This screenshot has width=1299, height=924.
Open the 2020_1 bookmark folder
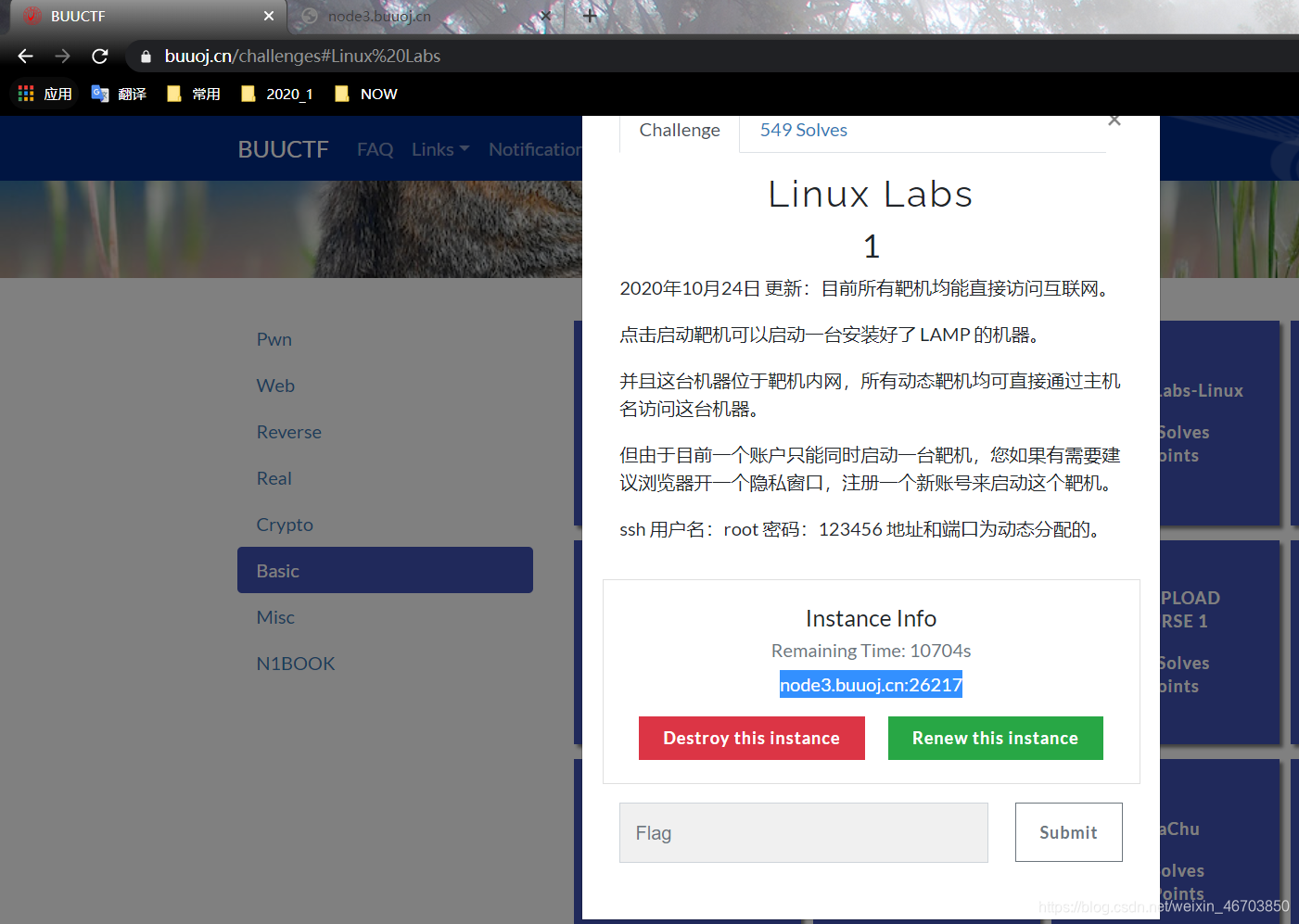[276, 94]
